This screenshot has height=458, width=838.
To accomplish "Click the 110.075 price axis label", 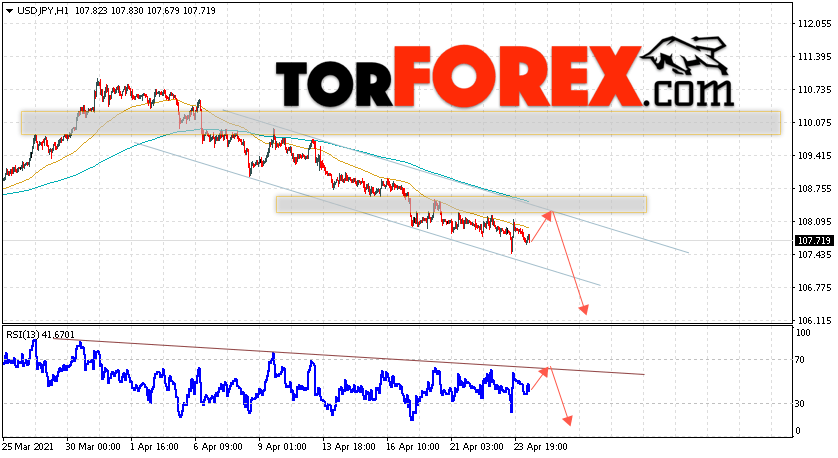I will tap(814, 123).
